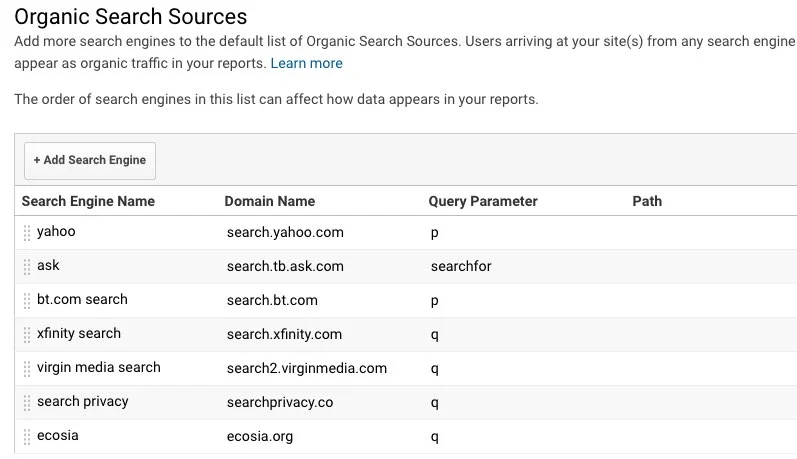Click the Organic Search Sources heading

pyautogui.click(x=131, y=17)
